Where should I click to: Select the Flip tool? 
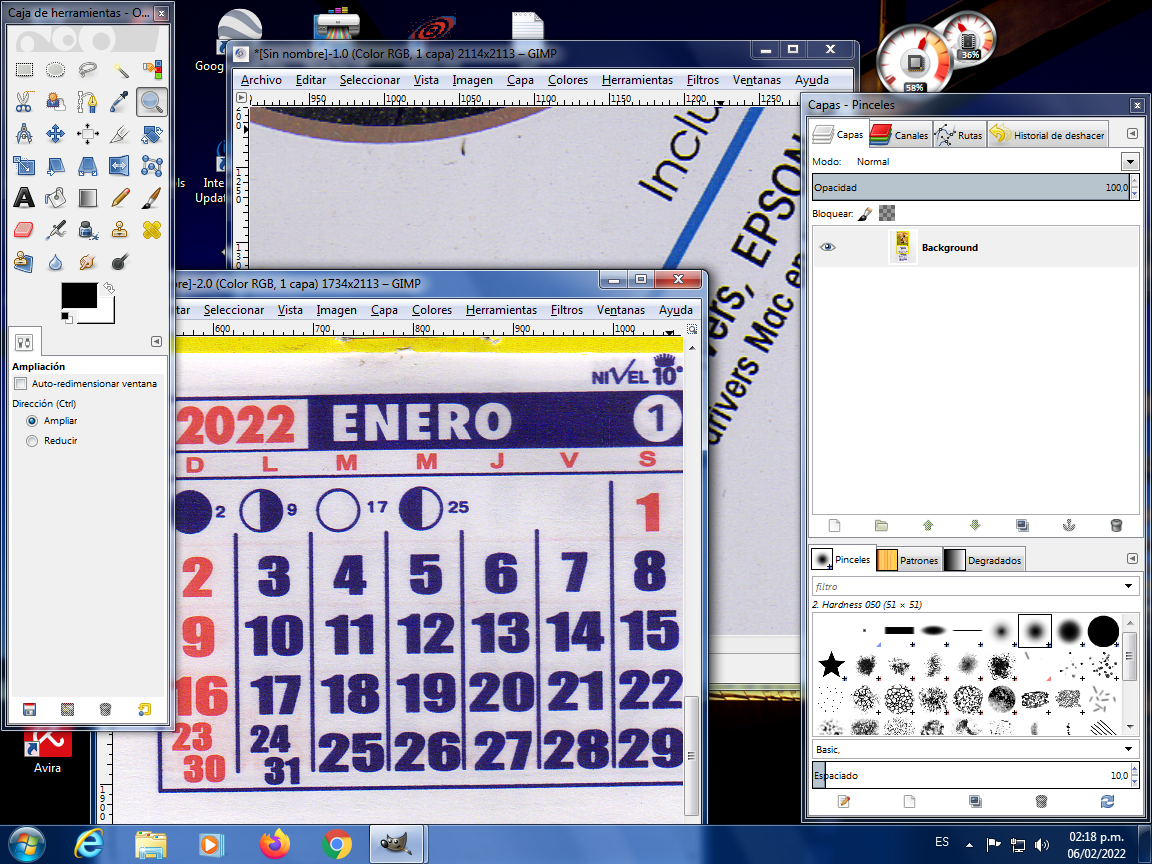[x=120, y=166]
